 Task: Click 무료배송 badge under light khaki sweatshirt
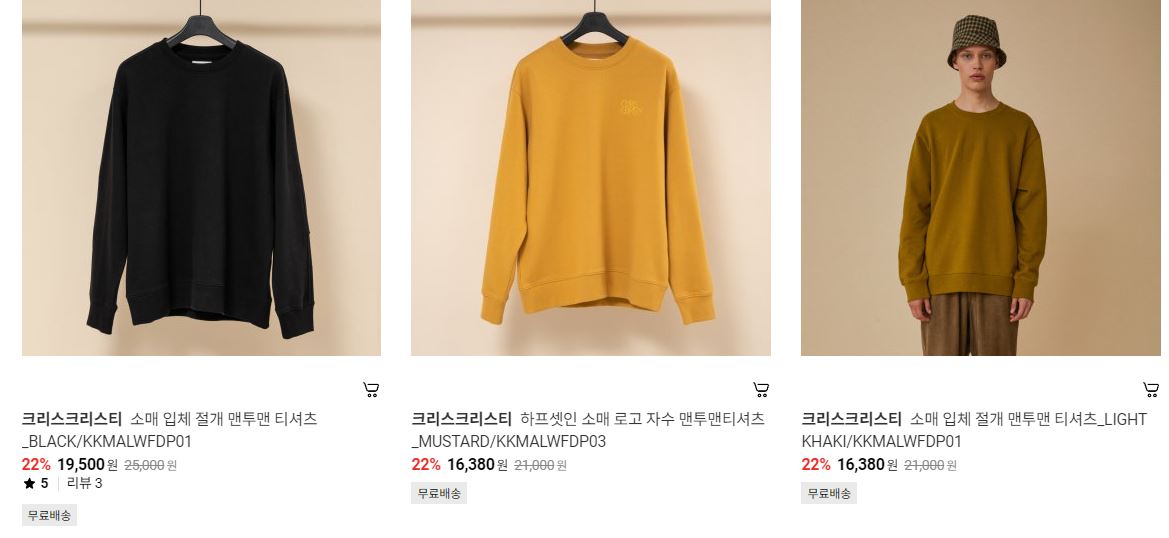829,493
